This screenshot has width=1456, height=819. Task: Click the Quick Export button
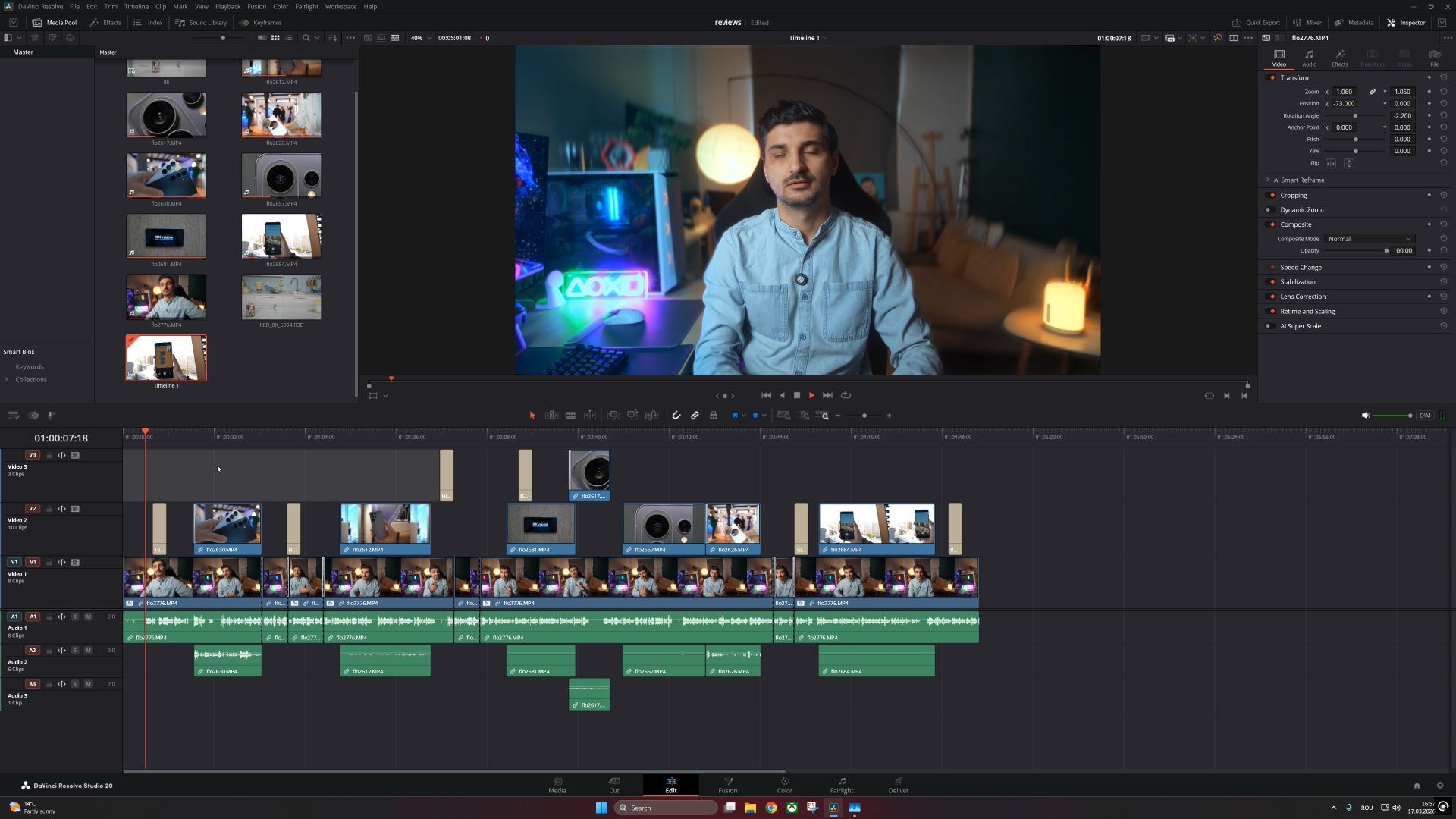coord(1256,23)
